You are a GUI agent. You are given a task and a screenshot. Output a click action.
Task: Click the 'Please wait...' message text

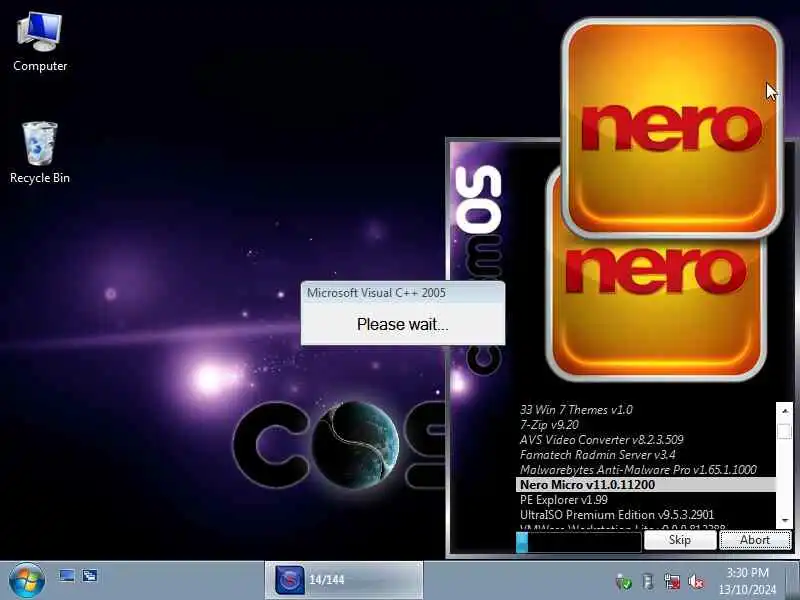coord(403,324)
